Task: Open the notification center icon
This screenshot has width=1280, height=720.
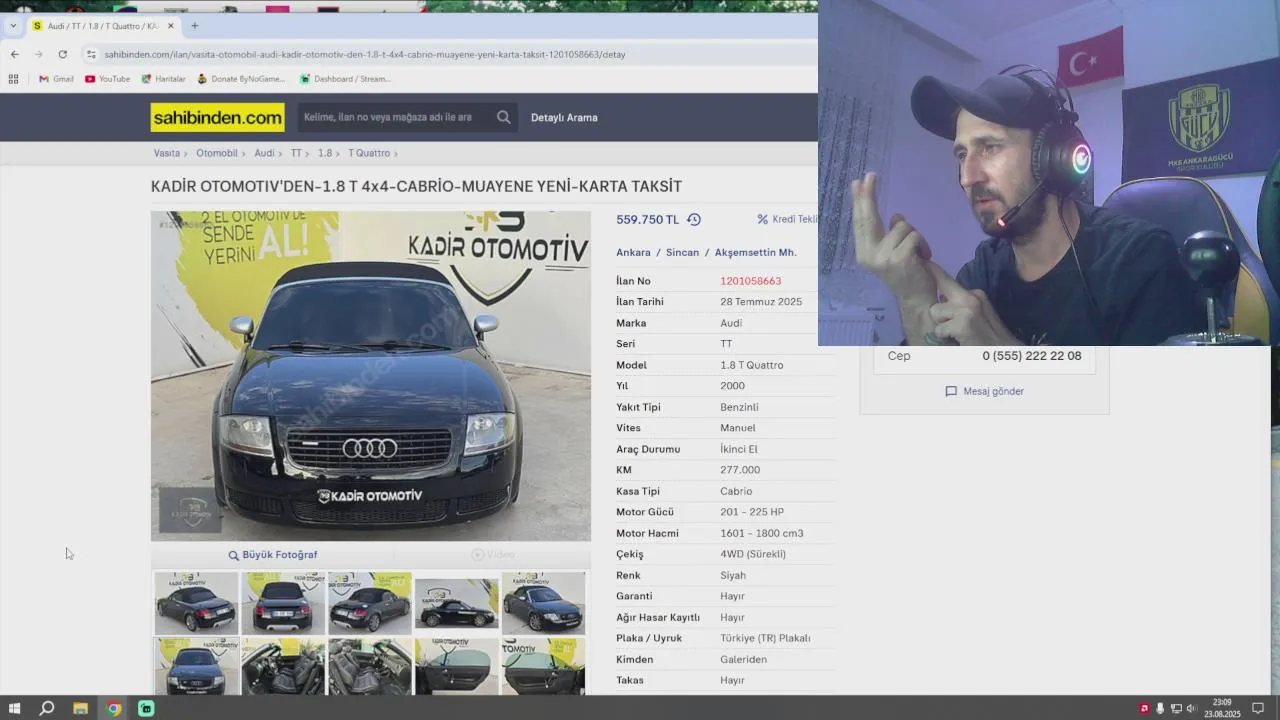Action: 1258,708
